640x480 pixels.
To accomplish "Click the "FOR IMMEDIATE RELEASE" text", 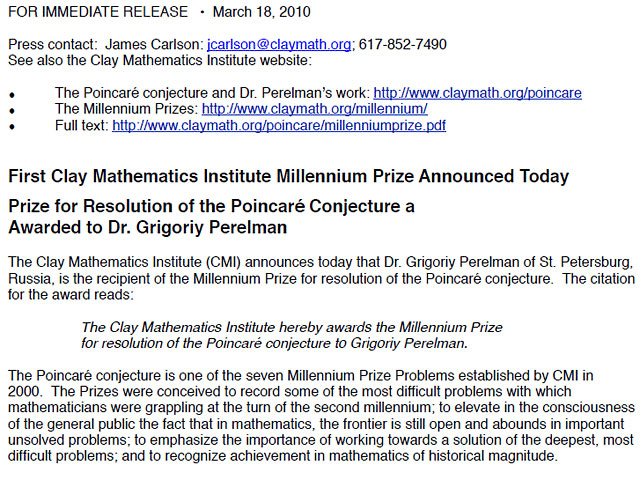I will (x=98, y=12).
